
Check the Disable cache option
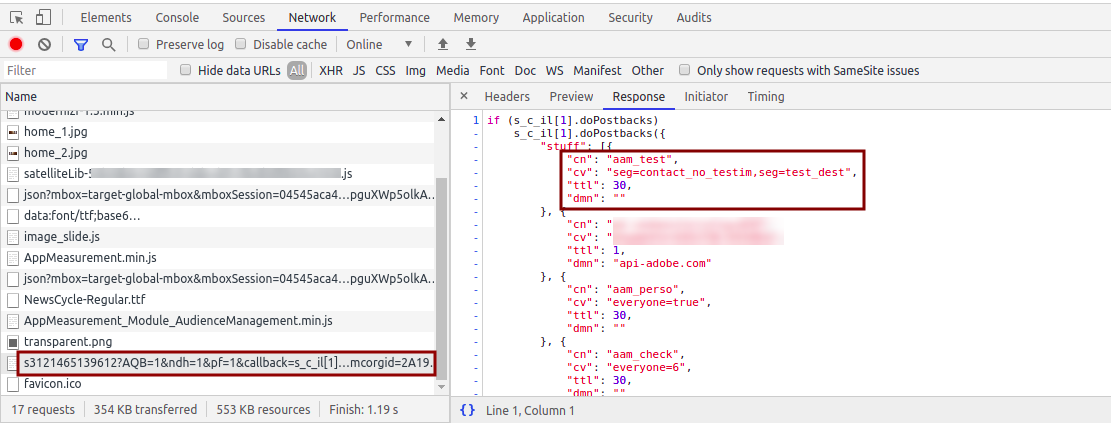pyautogui.click(x=241, y=44)
